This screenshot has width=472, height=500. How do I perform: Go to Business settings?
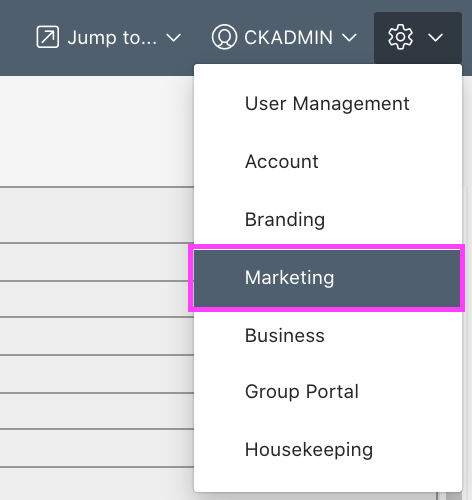(328, 336)
